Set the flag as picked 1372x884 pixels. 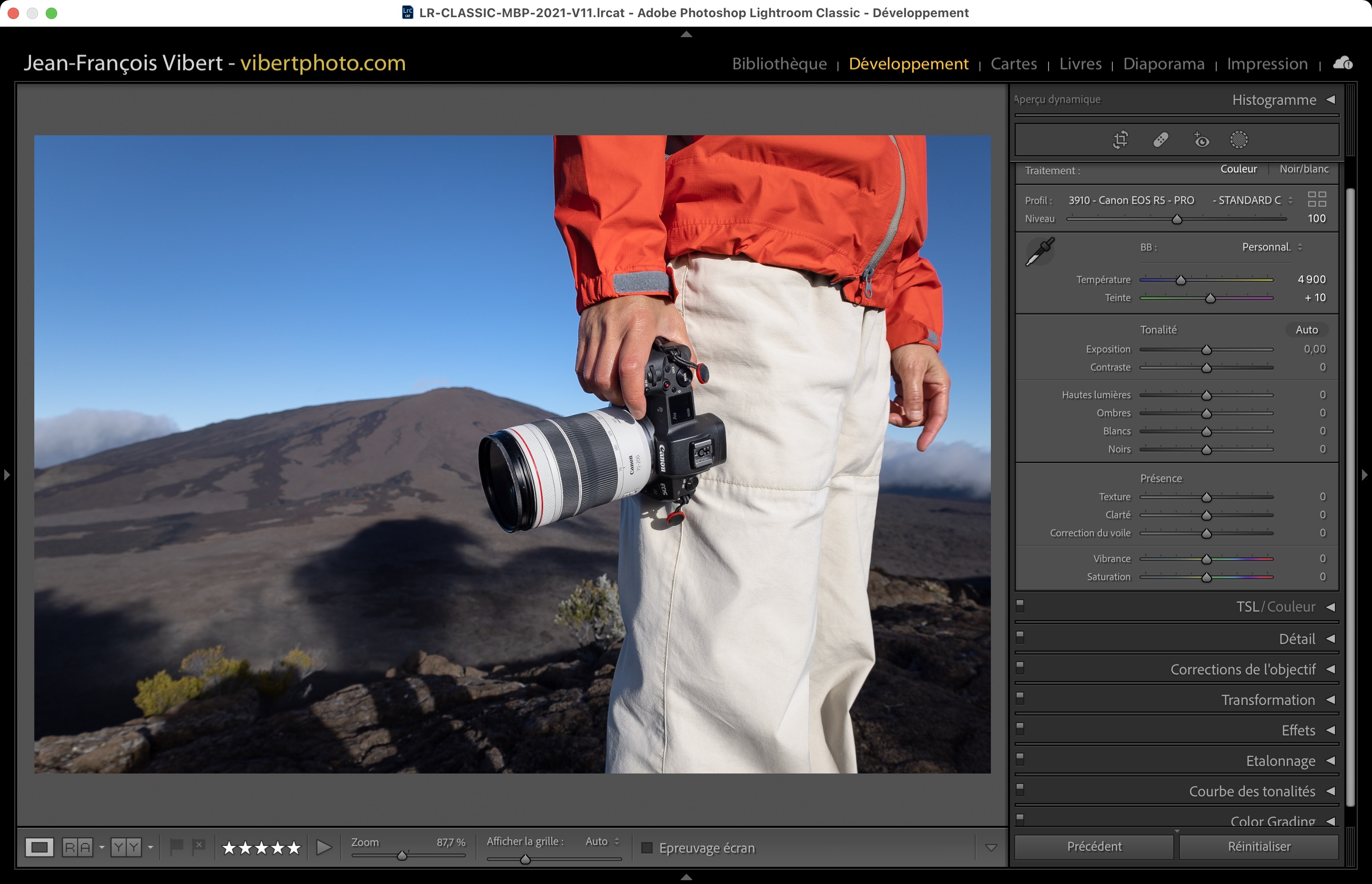pos(176,846)
